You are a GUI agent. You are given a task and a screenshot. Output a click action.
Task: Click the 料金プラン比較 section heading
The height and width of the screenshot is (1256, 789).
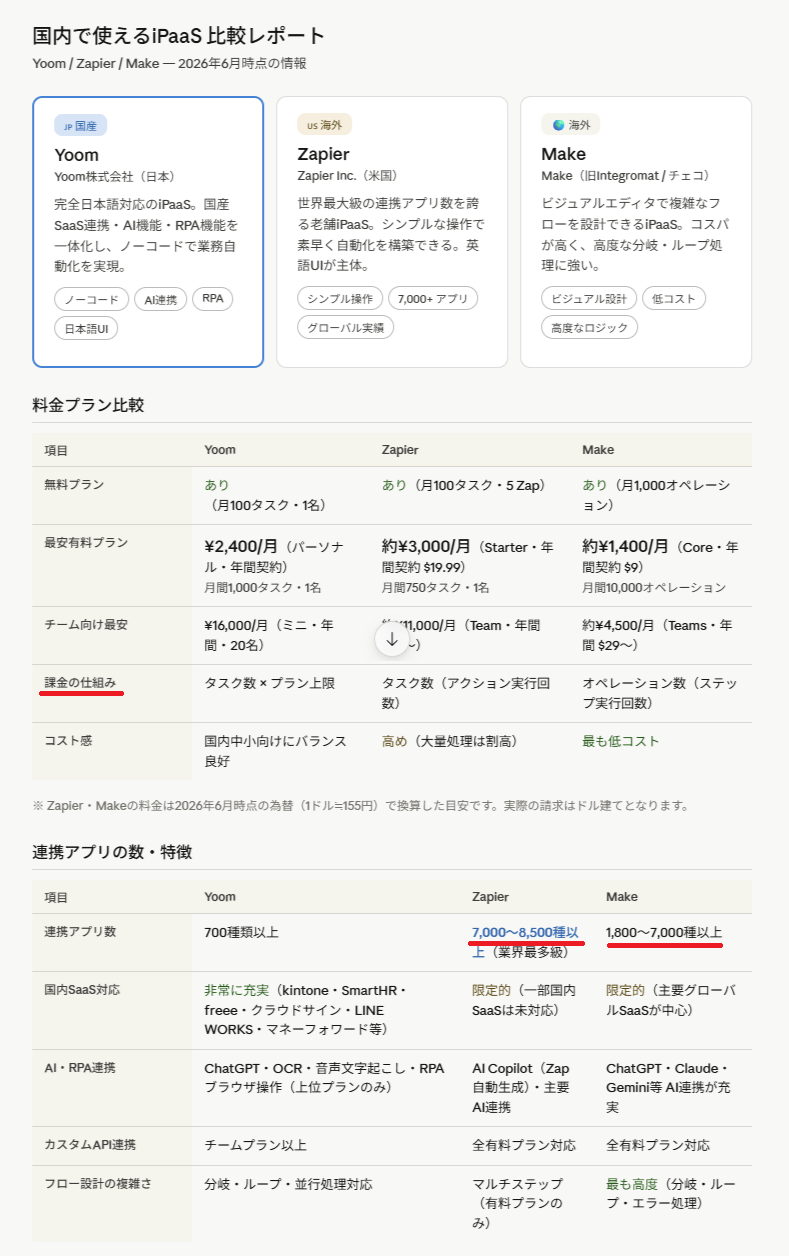tap(88, 405)
